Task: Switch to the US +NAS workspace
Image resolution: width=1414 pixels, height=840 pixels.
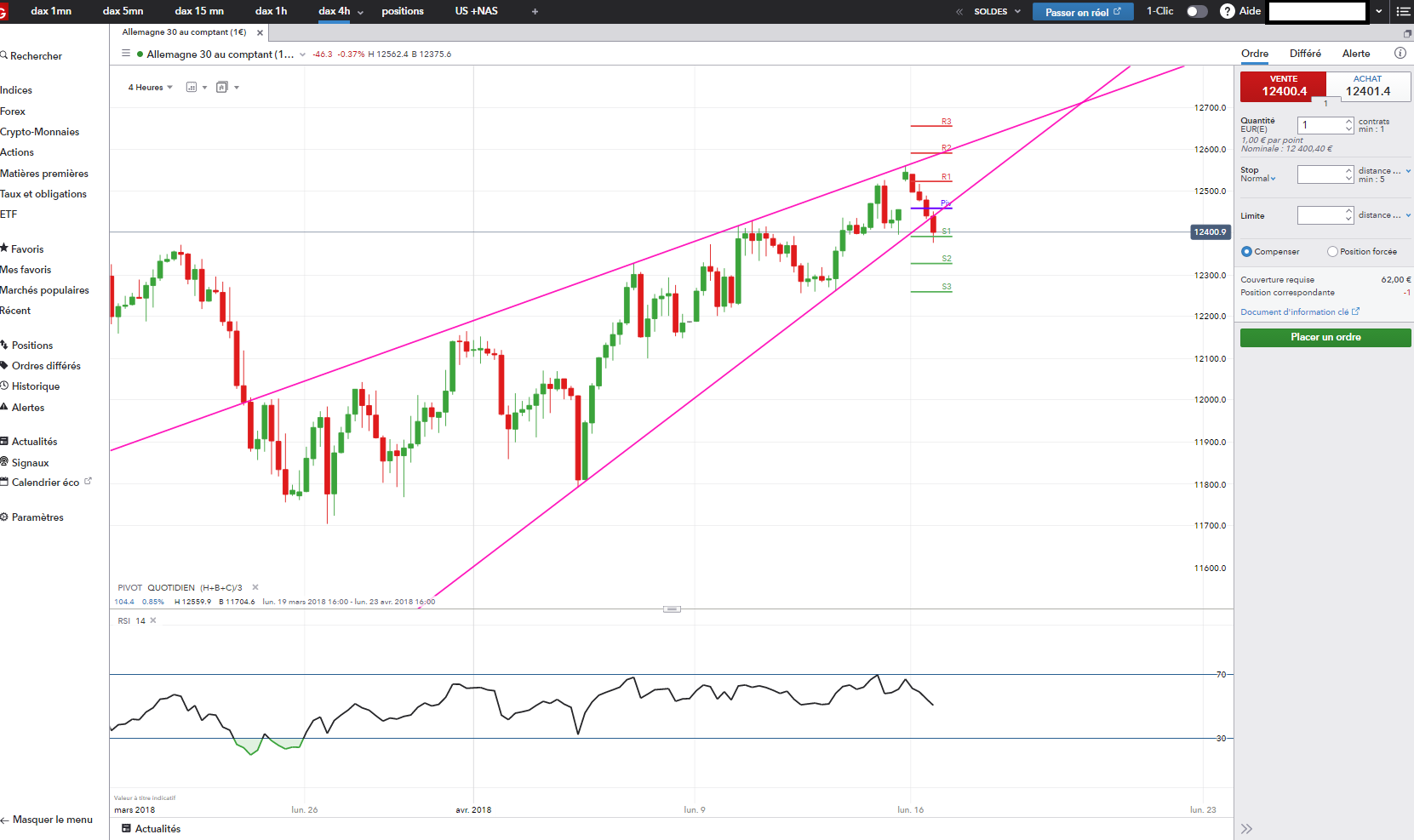Action: (x=477, y=11)
